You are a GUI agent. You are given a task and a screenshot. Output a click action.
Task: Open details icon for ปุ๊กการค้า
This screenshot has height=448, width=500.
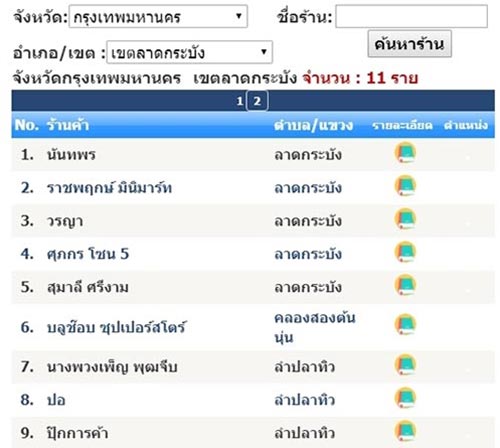tap(405, 431)
